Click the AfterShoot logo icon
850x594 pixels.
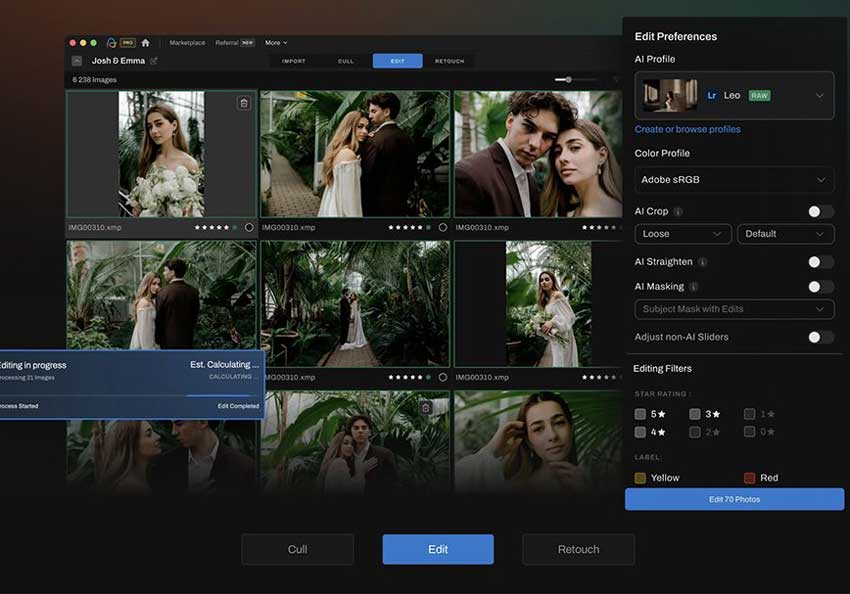point(110,42)
